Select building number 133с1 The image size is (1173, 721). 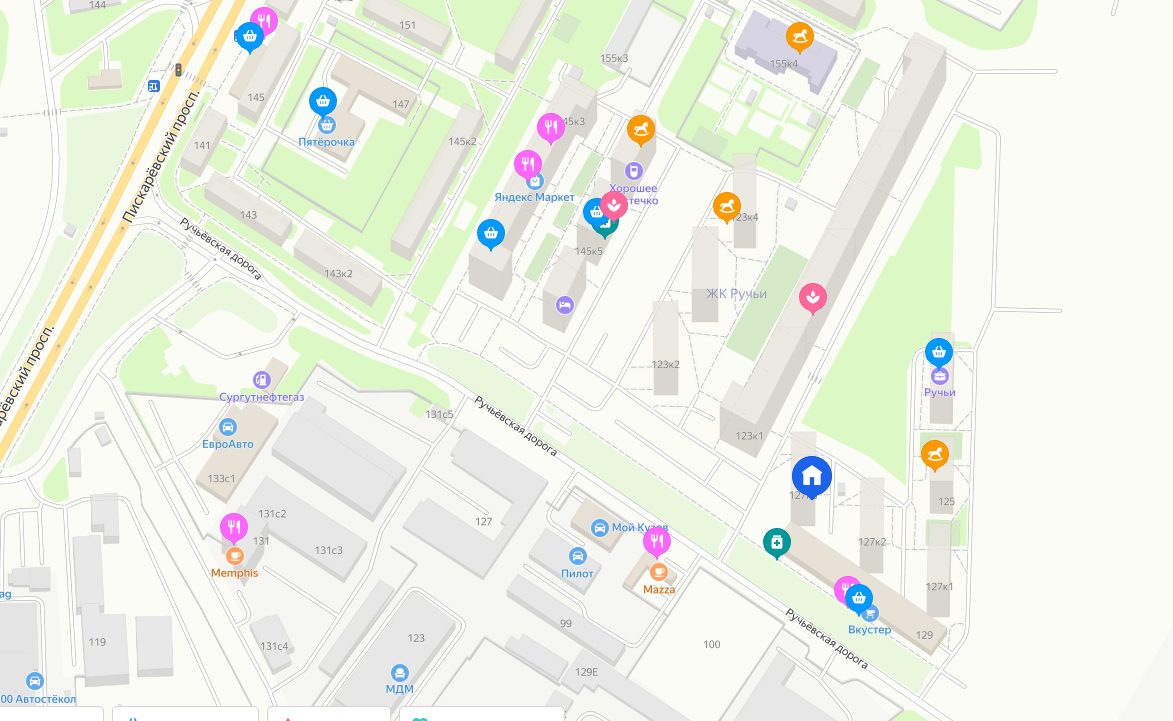coord(221,479)
